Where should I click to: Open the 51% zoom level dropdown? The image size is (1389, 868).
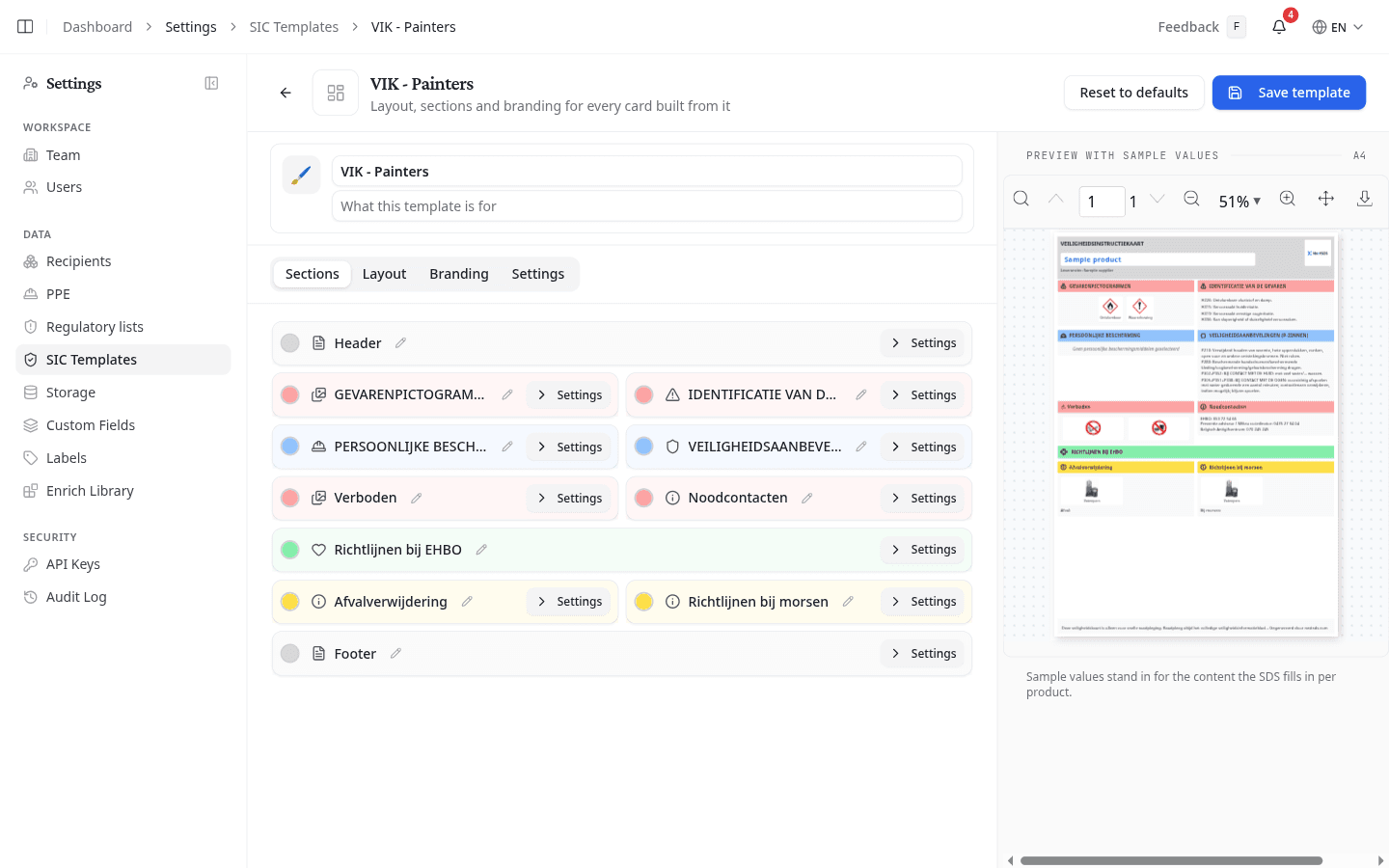pos(1239,202)
